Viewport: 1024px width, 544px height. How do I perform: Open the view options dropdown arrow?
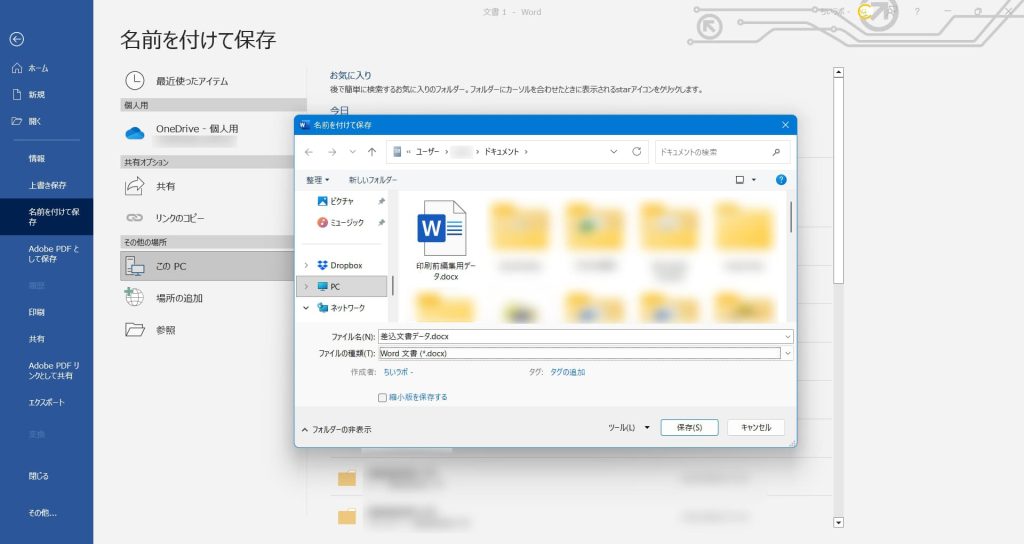(754, 180)
